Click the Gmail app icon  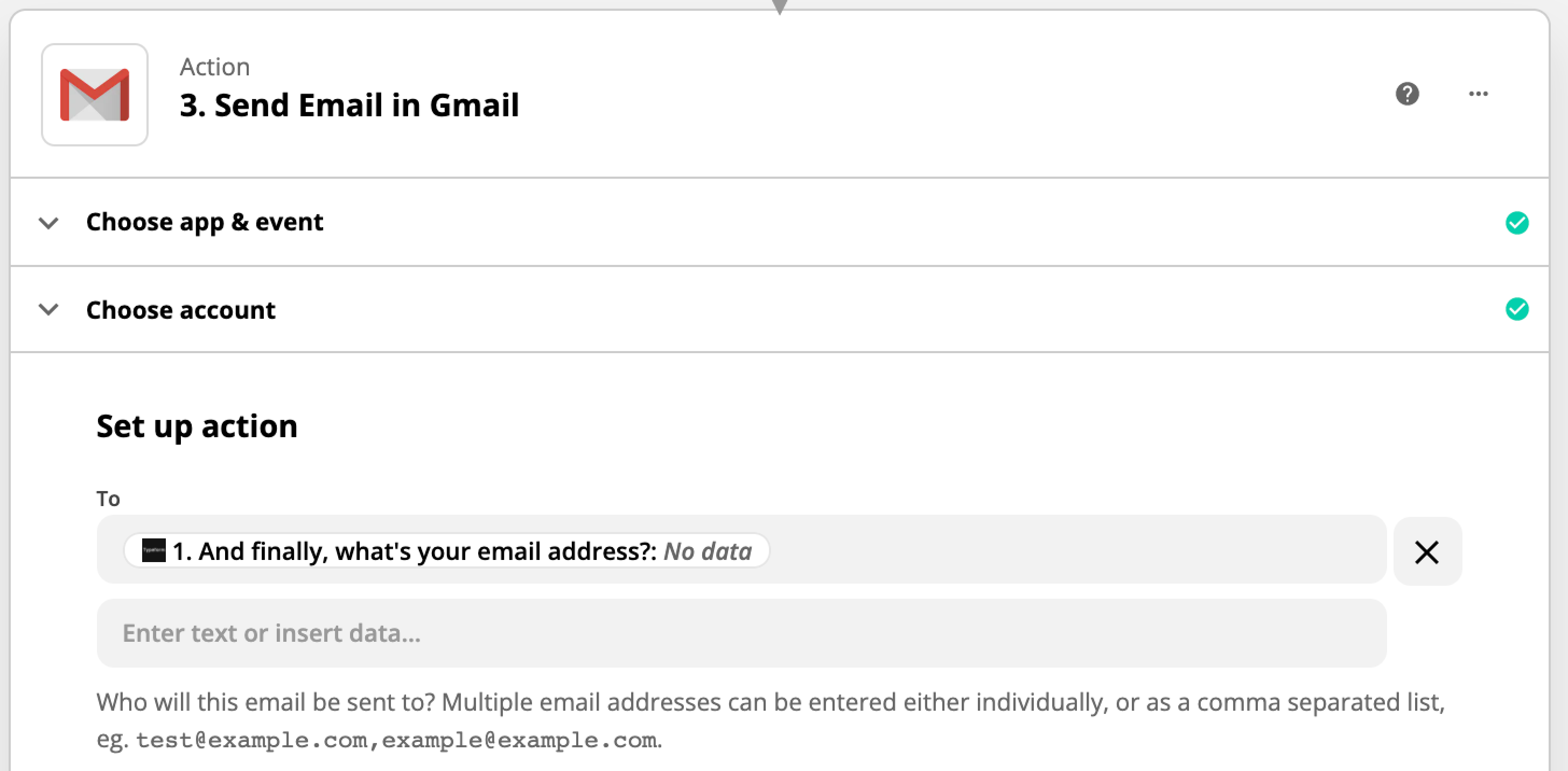pos(94,94)
